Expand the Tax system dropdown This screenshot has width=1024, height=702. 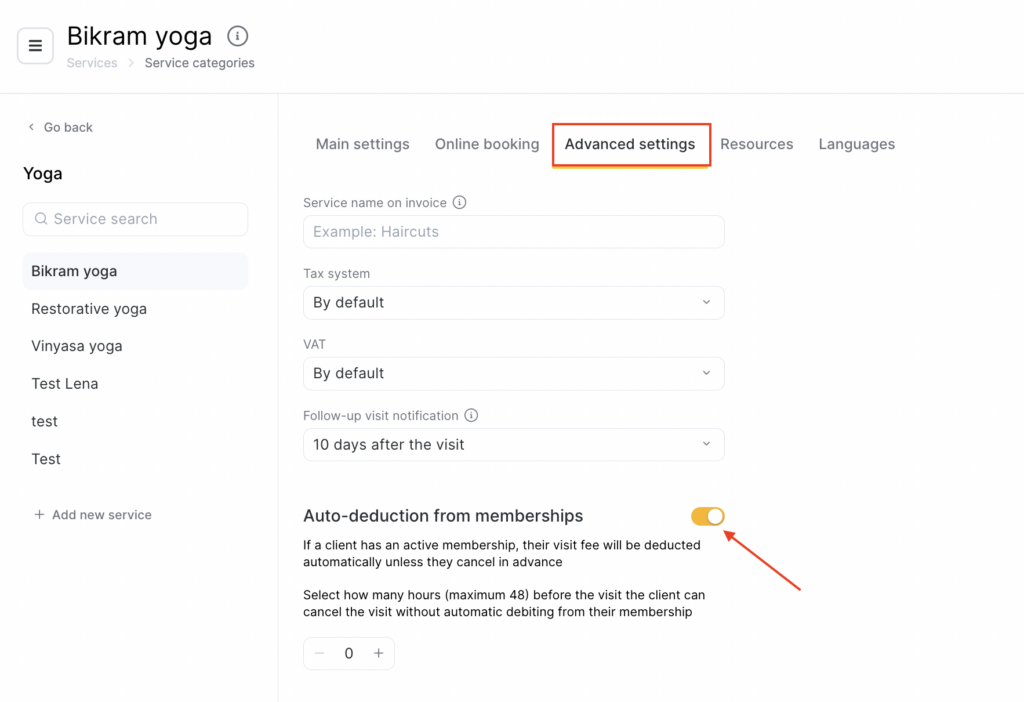point(513,302)
